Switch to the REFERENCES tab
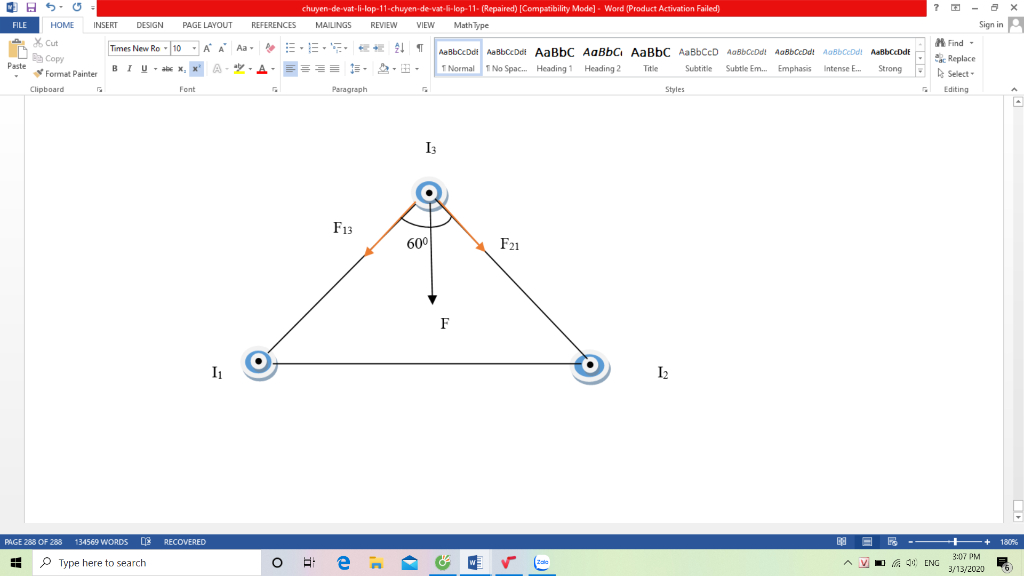The image size is (1024, 576). coord(274,25)
